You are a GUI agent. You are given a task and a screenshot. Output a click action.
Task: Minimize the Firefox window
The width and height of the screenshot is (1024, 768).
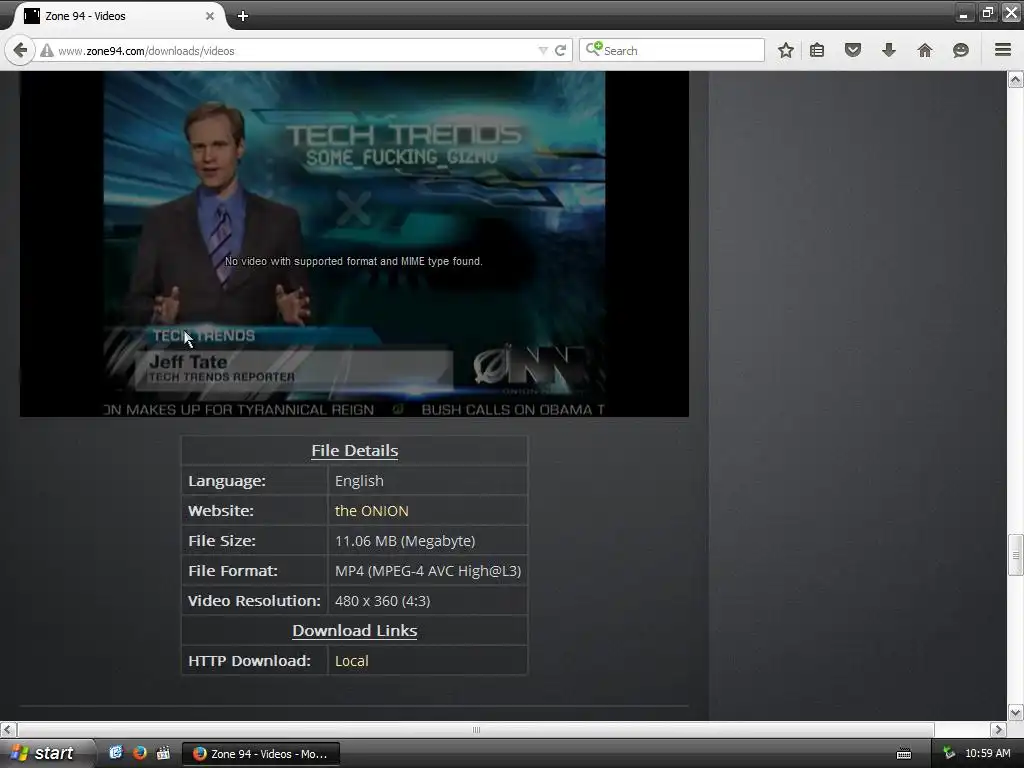click(x=964, y=13)
